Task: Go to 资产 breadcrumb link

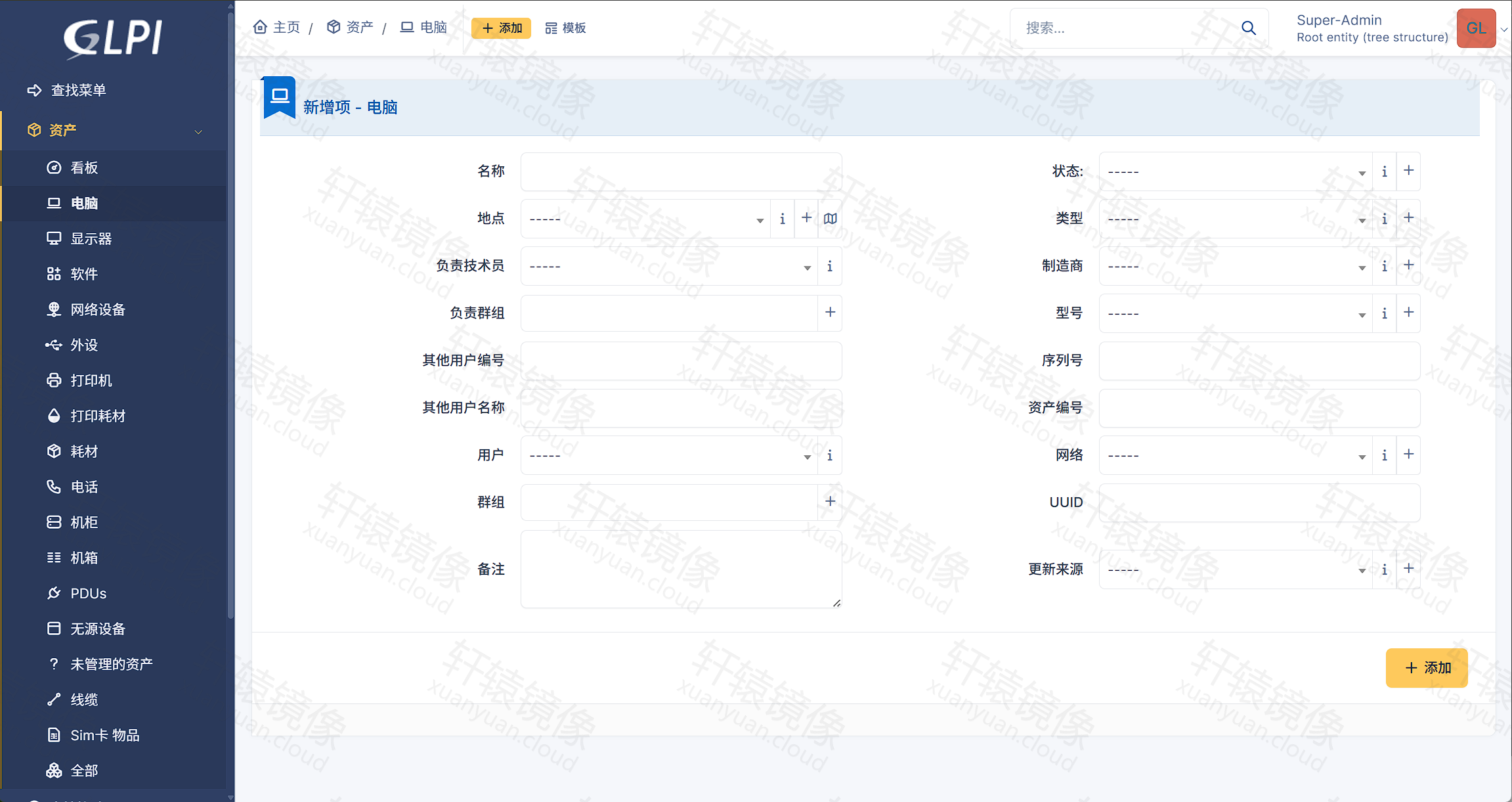Action: (350, 27)
